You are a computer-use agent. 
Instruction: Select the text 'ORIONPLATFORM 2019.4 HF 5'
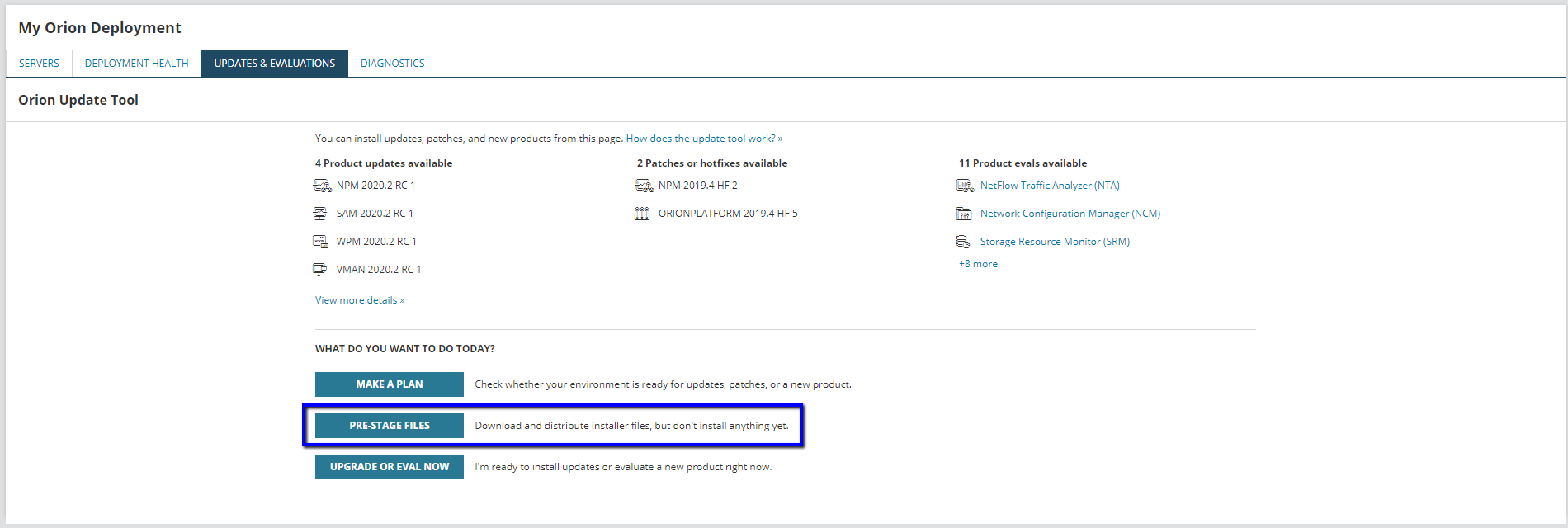728,214
